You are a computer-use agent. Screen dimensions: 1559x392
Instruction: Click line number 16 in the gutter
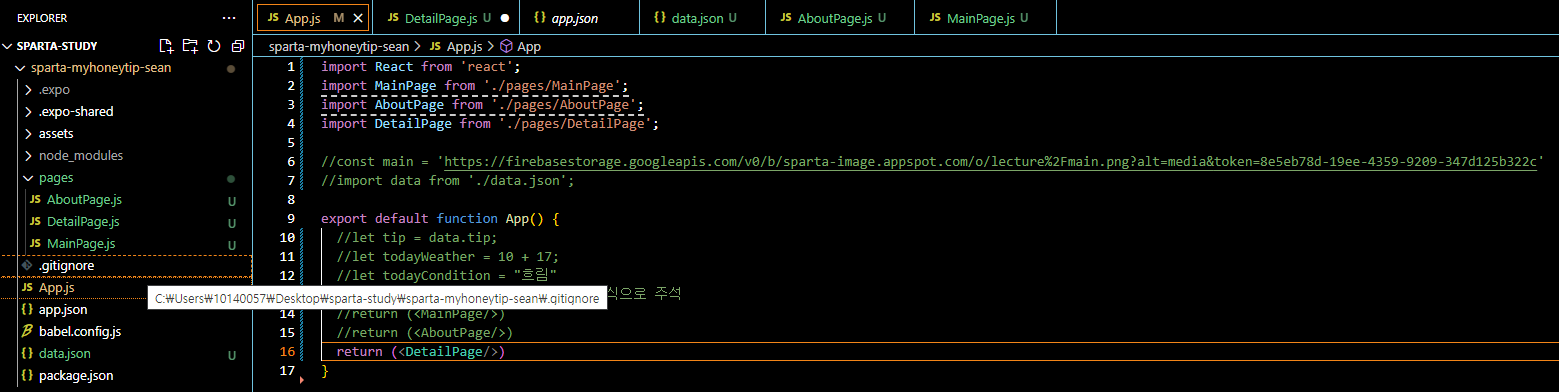(287, 352)
